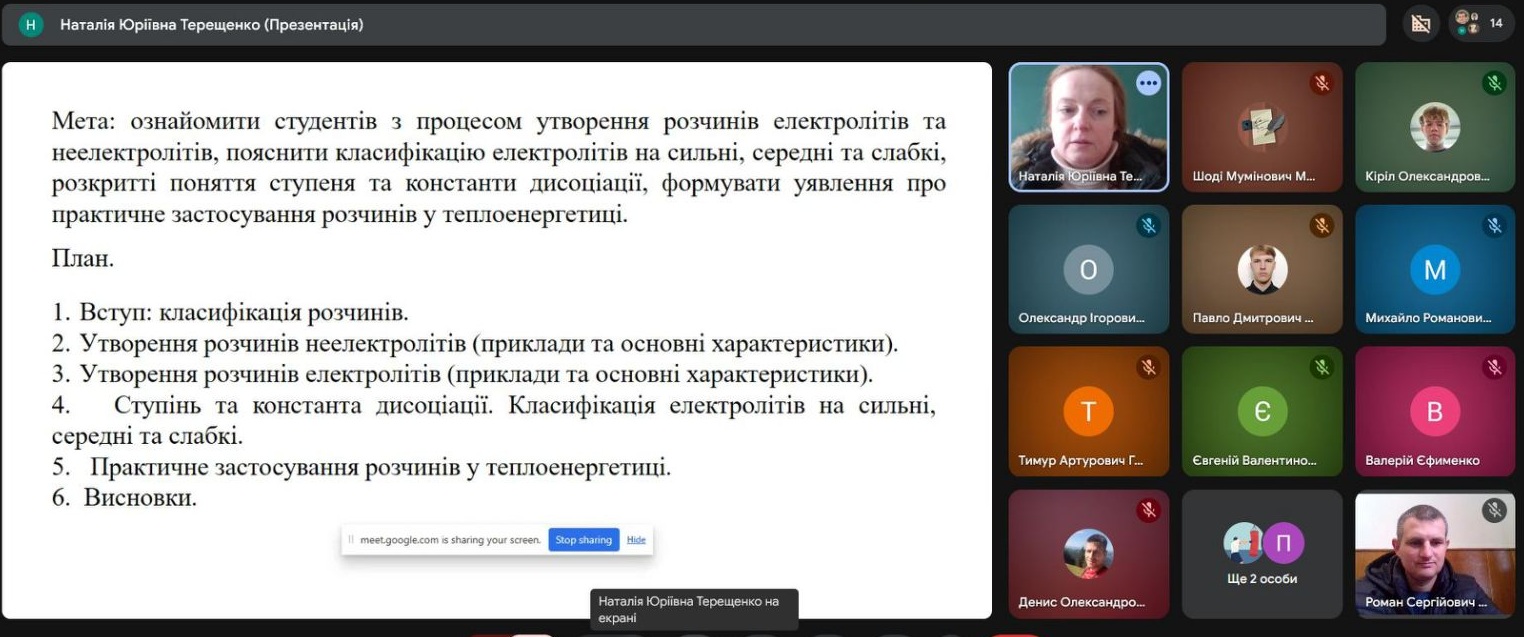
Task: Click the layout-off icon in top bar
Action: pyautogui.click(x=1420, y=23)
